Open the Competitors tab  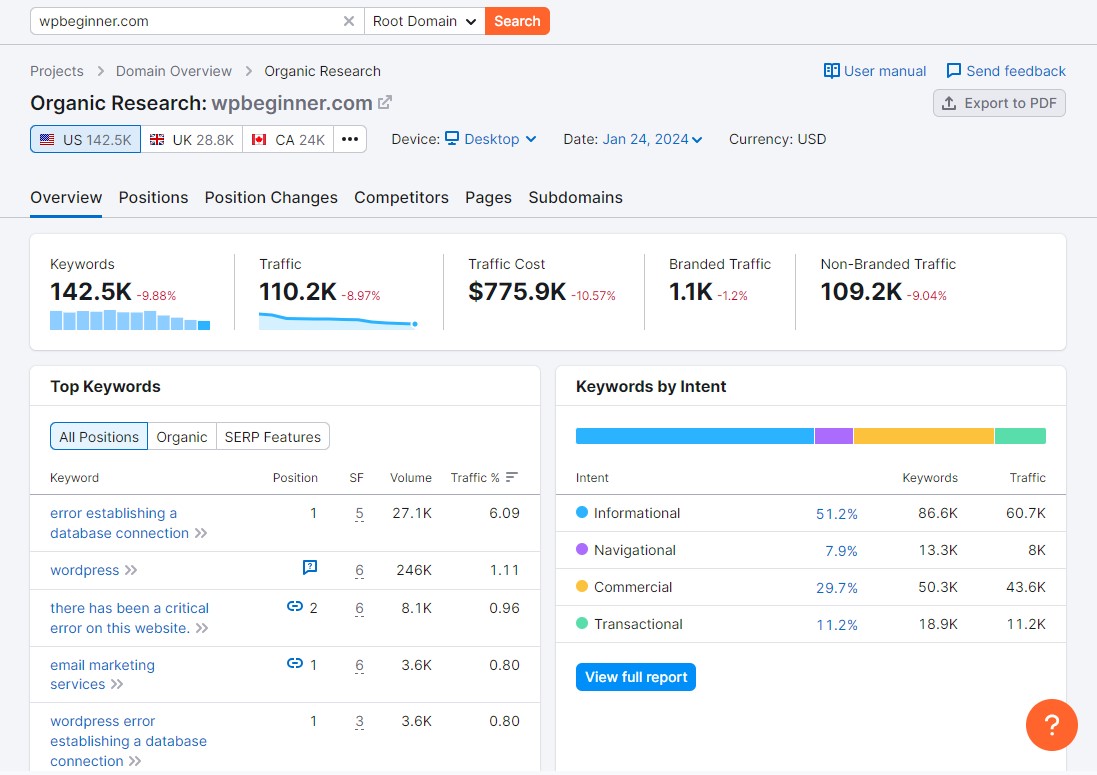(401, 197)
